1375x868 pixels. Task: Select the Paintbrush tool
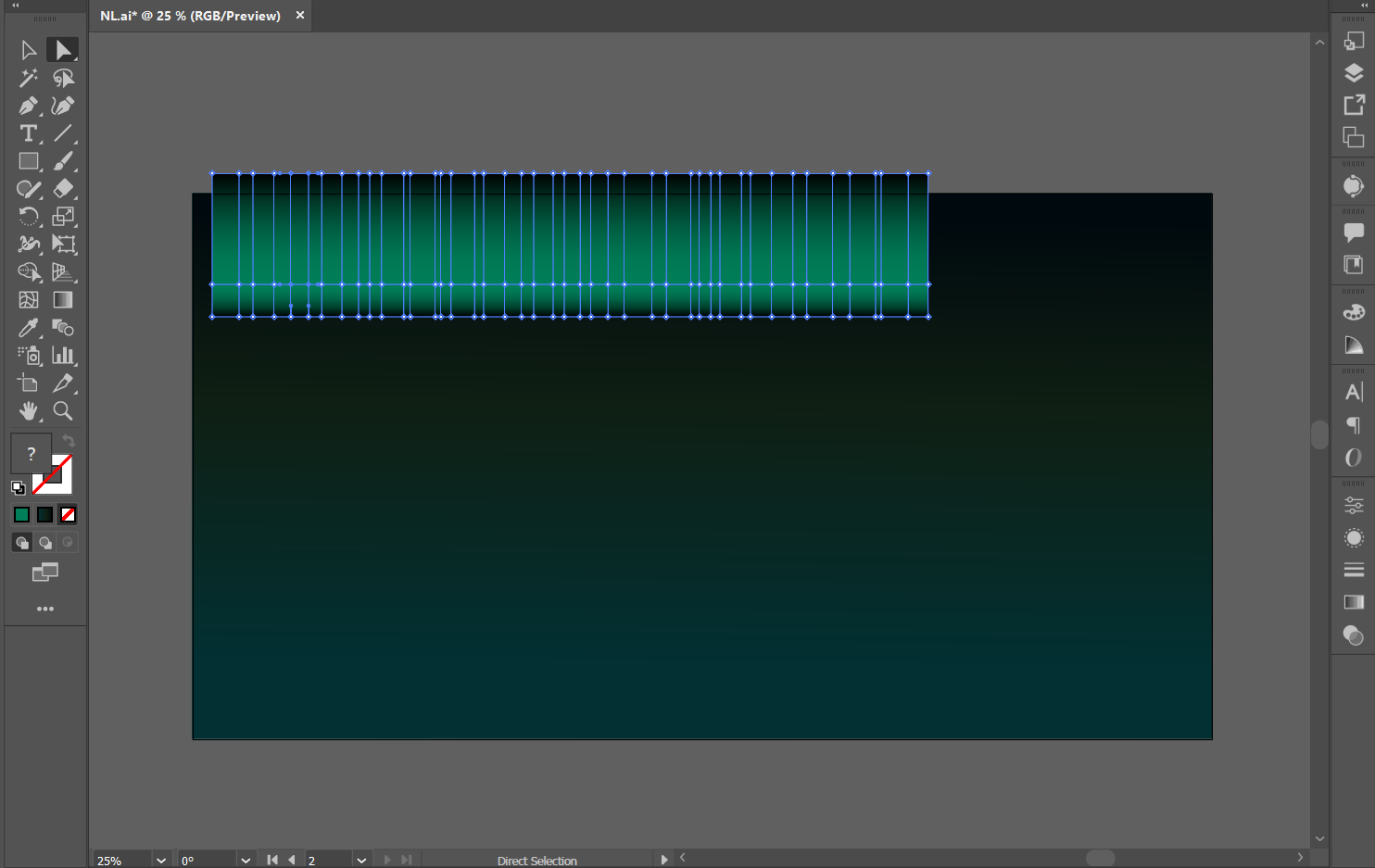click(x=63, y=161)
